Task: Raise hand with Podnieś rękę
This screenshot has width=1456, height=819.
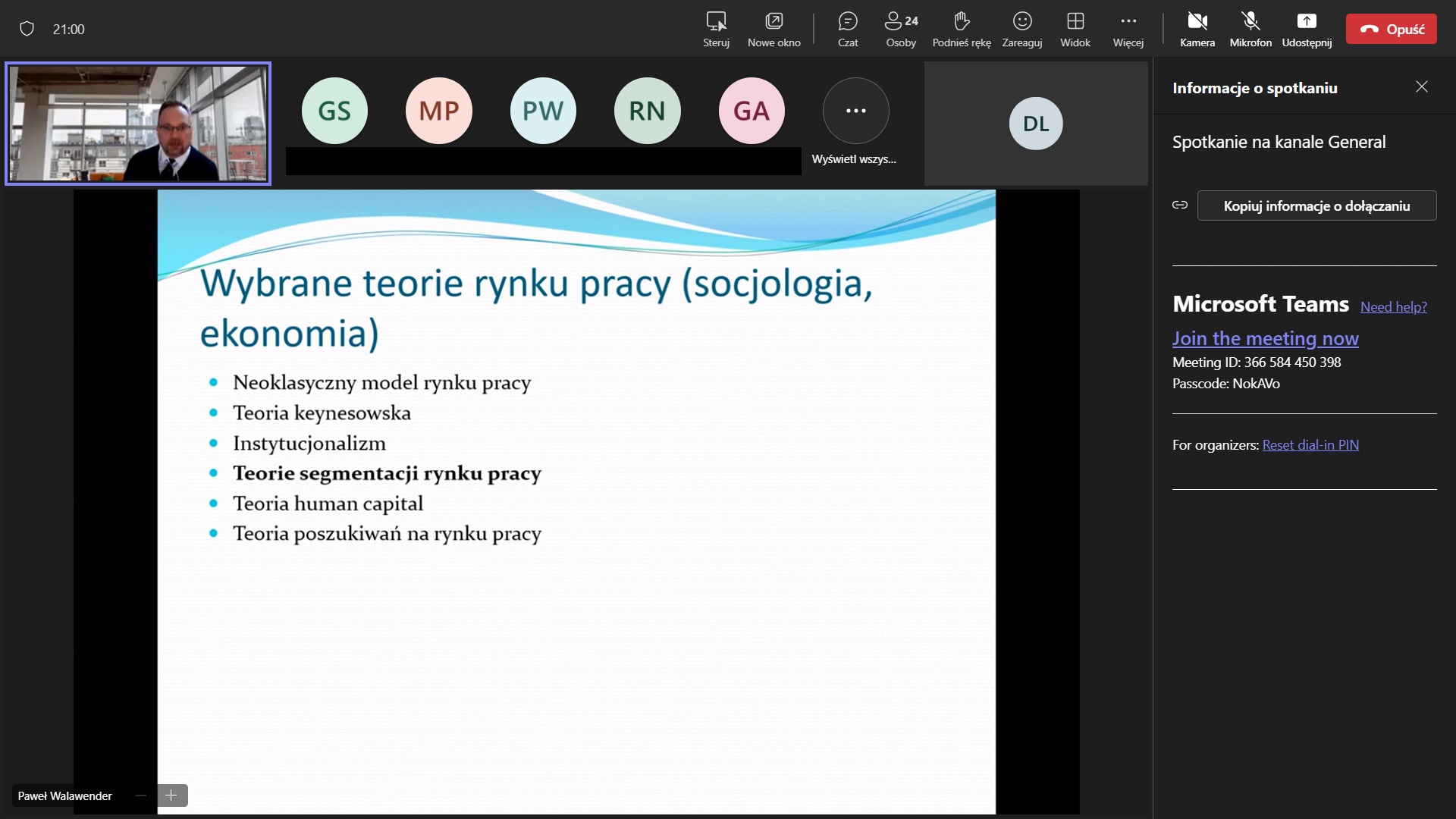Action: coord(962,29)
